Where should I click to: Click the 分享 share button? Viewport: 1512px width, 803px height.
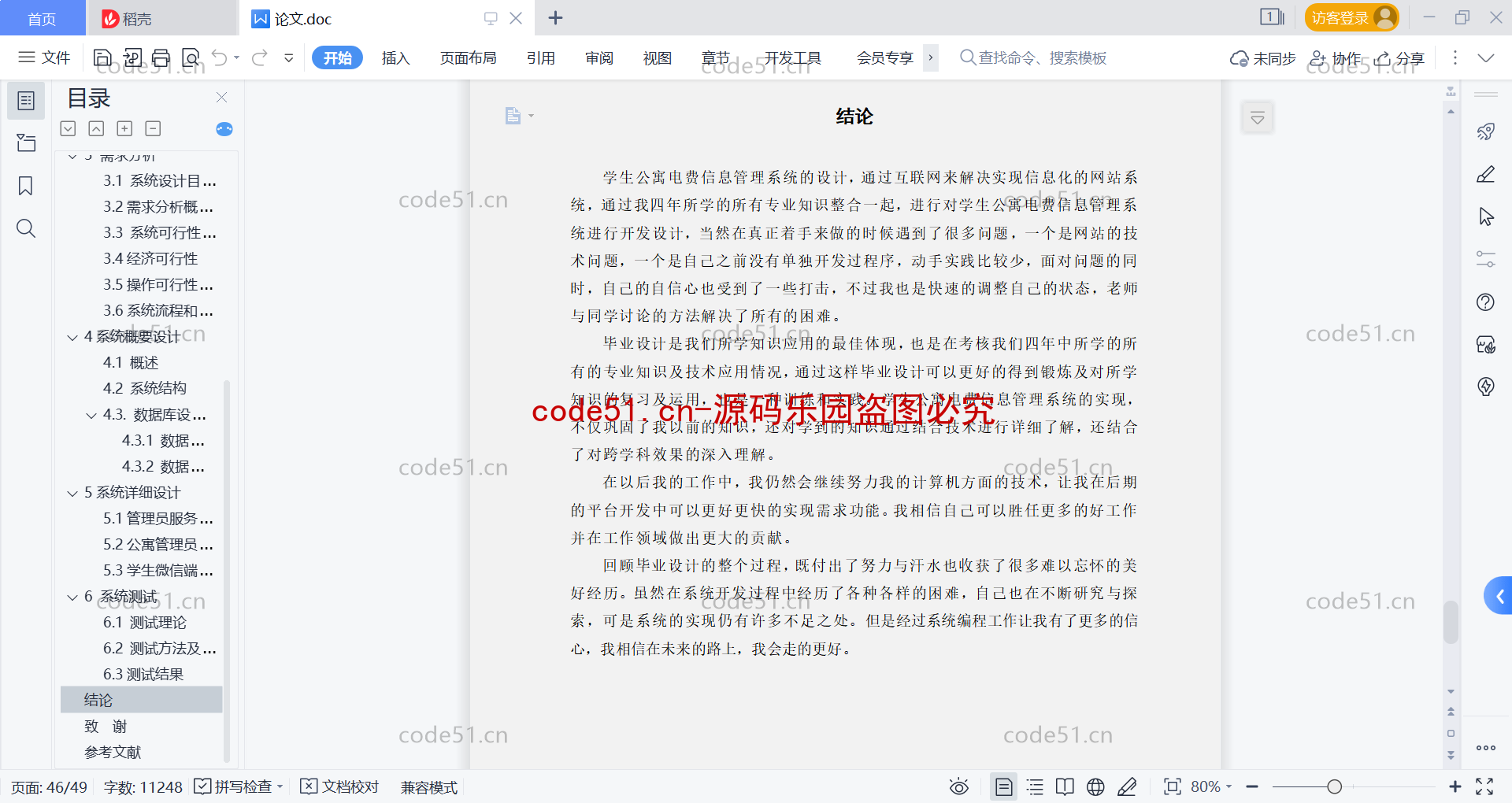click(1399, 58)
